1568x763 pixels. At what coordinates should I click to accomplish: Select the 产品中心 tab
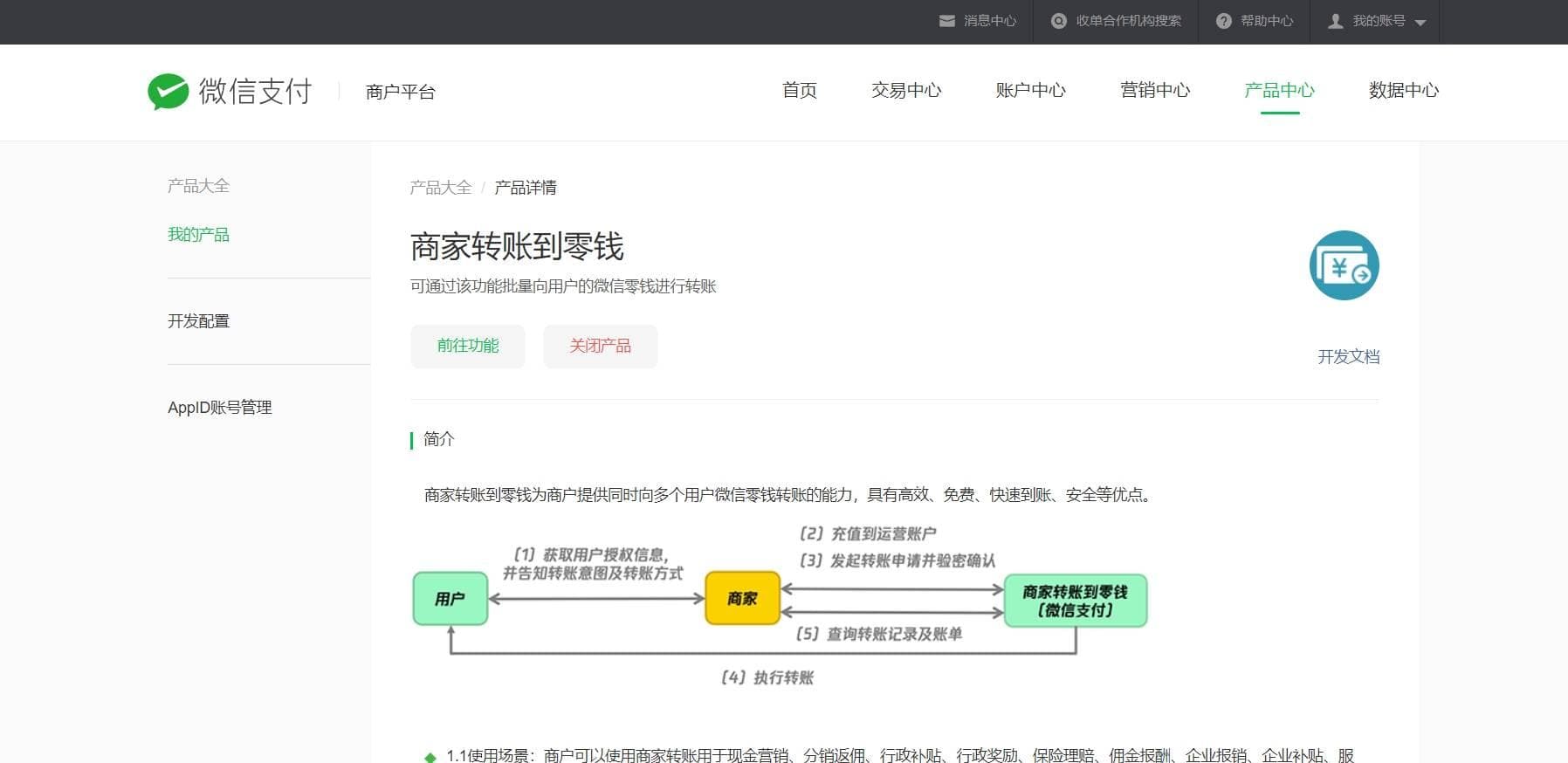1279,91
